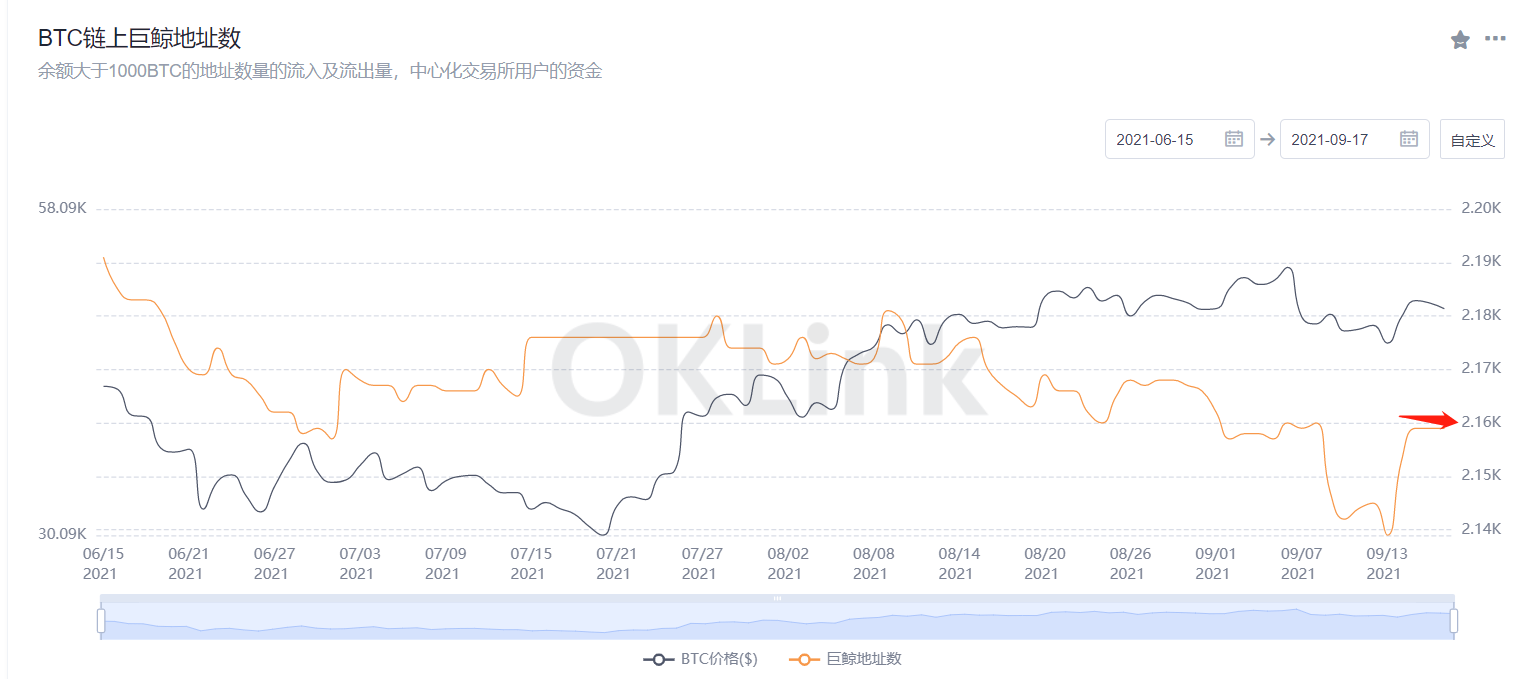Viewport: 1520px width, 679px height.
Task: Click left handle of range slider
Action: coord(101,621)
